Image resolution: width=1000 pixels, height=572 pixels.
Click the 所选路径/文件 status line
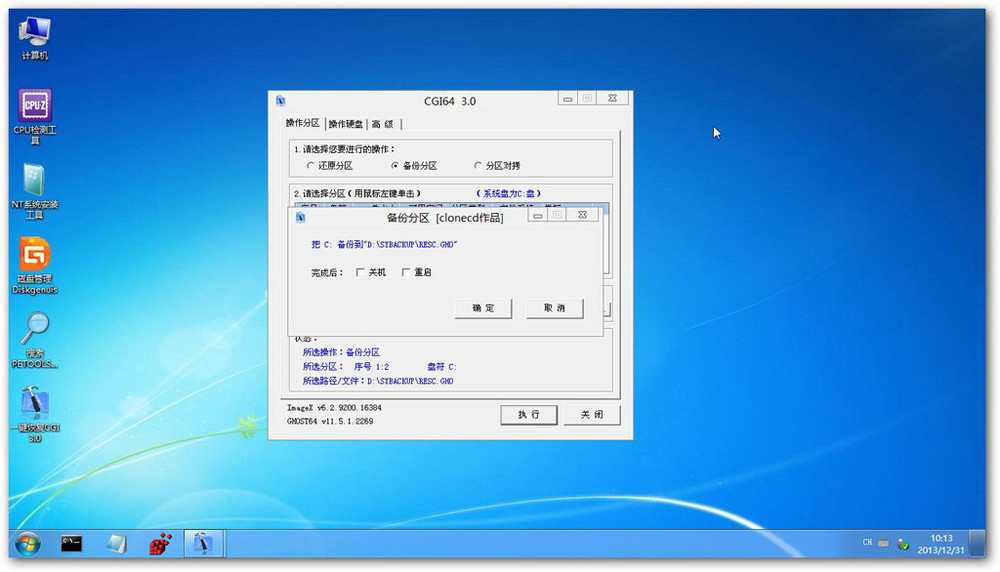click(378, 381)
